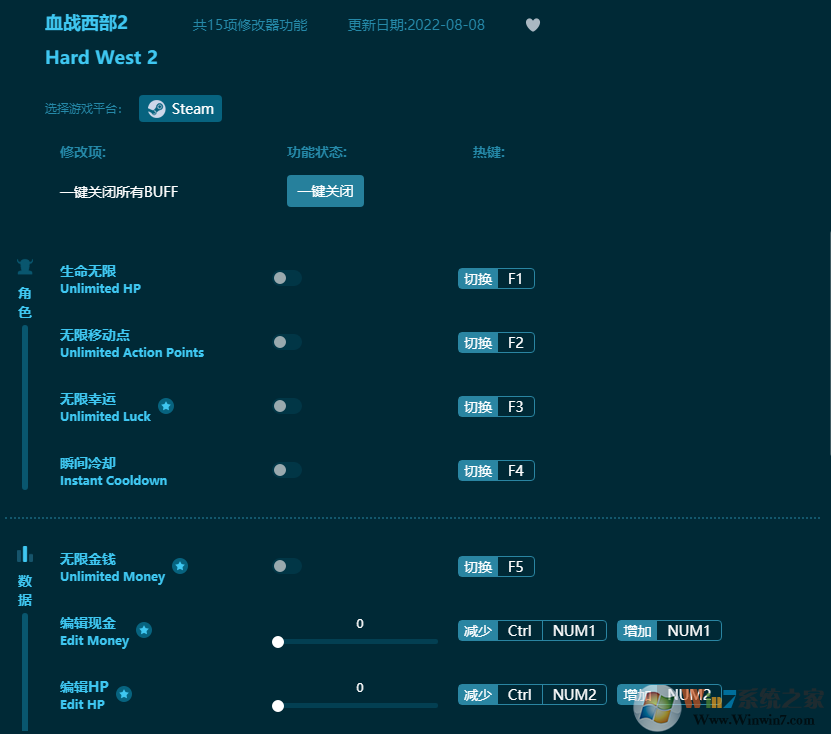Click the star badge beside Unlimited Money
This screenshot has width=831, height=734.
click(x=180, y=566)
